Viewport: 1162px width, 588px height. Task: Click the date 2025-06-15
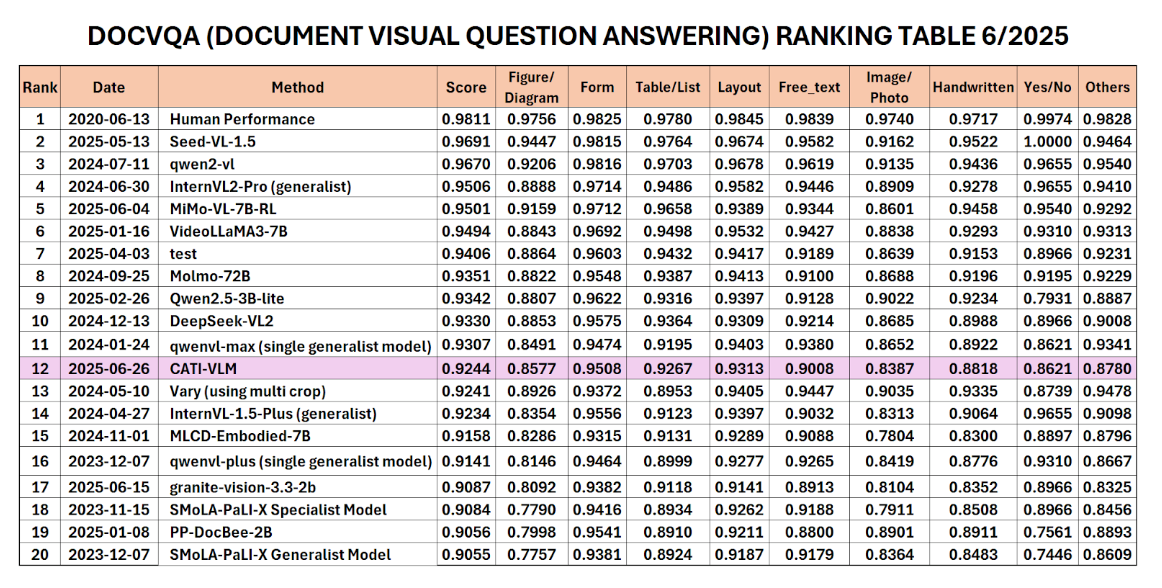click(109, 487)
